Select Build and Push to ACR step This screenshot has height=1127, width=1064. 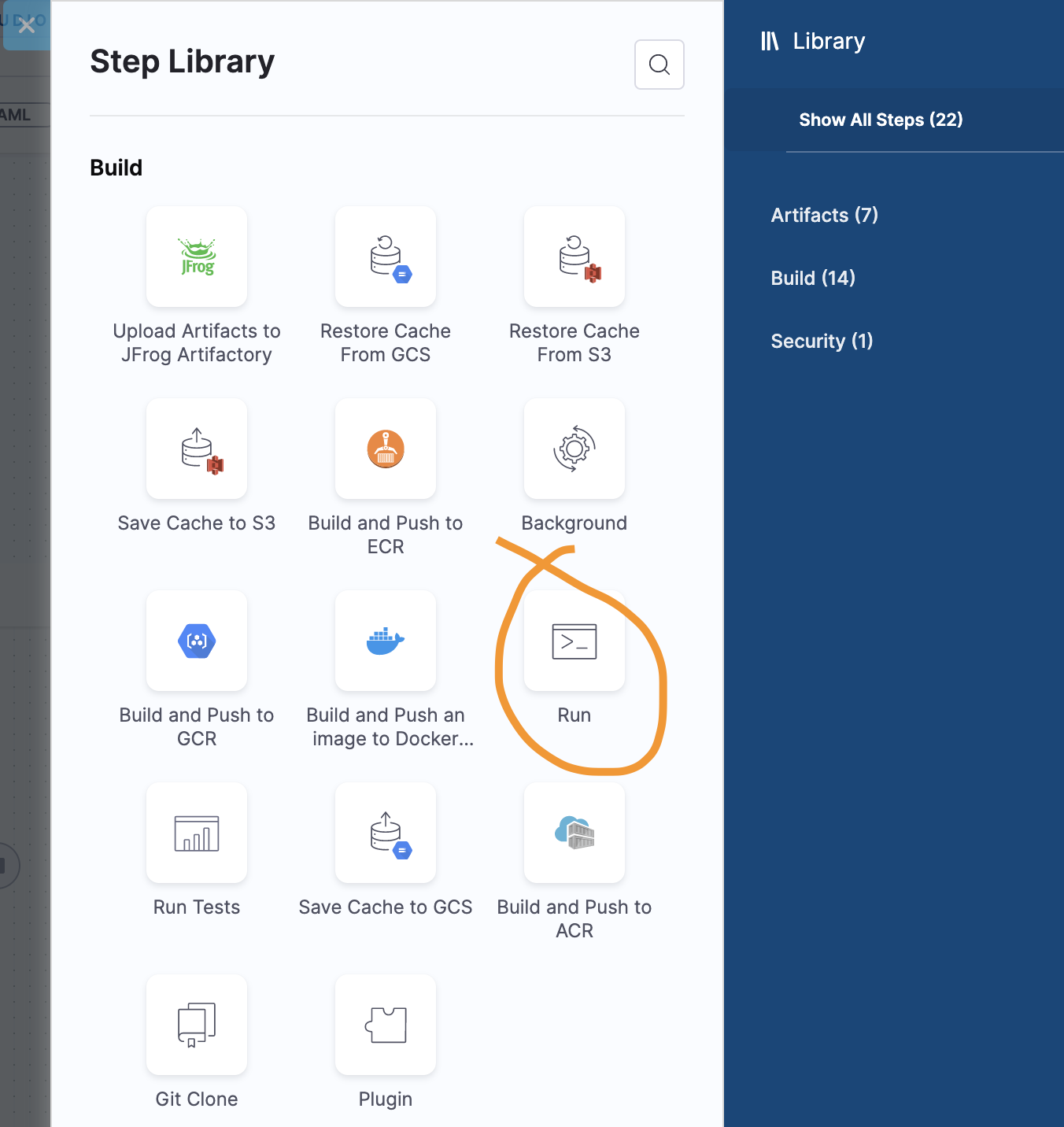pyautogui.click(x=574, y=833)
